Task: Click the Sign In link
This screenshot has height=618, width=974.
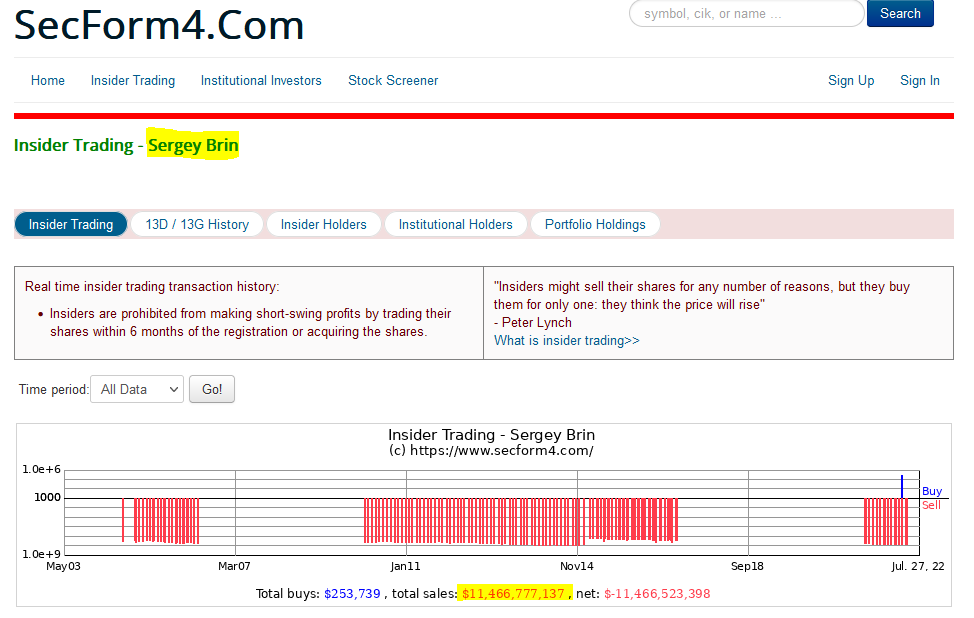Action: click(x=920, y=81)
